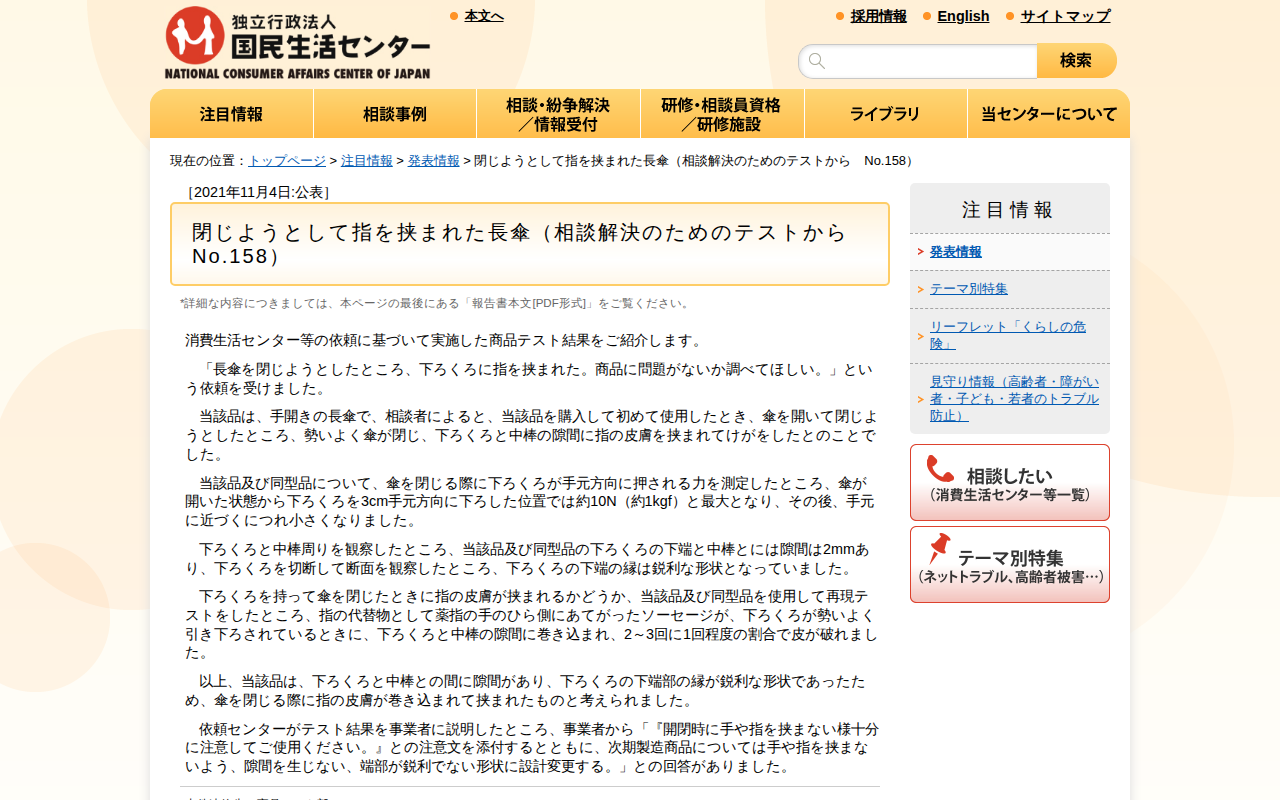Image resolution: width=1280 pixels, height=800 pixels.
Task: Click the paragraph starting 当該品及び同型品について
Action: coord(530,501)
